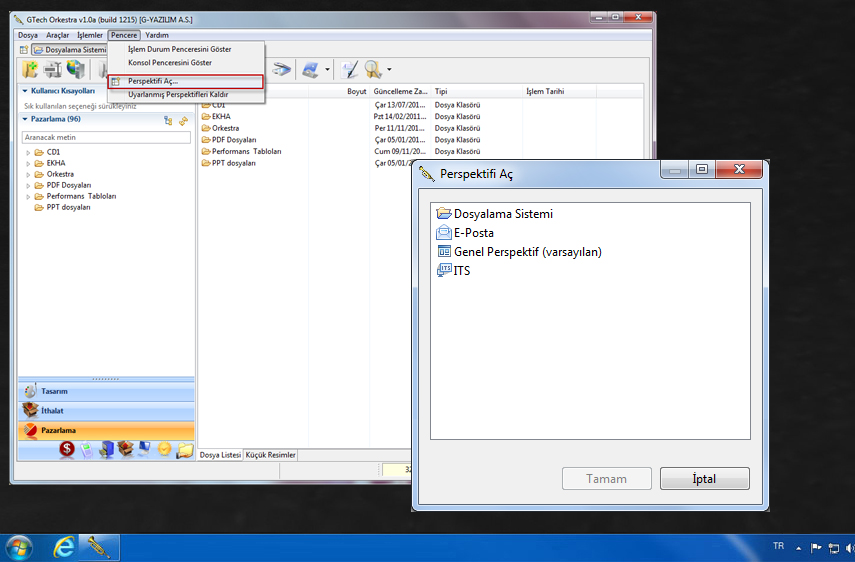Screen dimensions: 855x562
Task: Click the mobile phone icon in bottom strip
Action: (87, 449)
